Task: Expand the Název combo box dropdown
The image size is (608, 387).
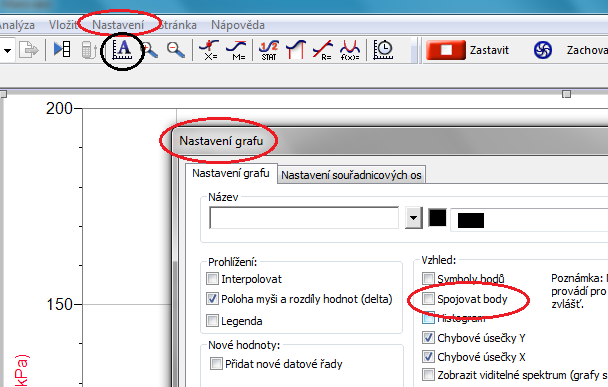Action: (413, 218)
